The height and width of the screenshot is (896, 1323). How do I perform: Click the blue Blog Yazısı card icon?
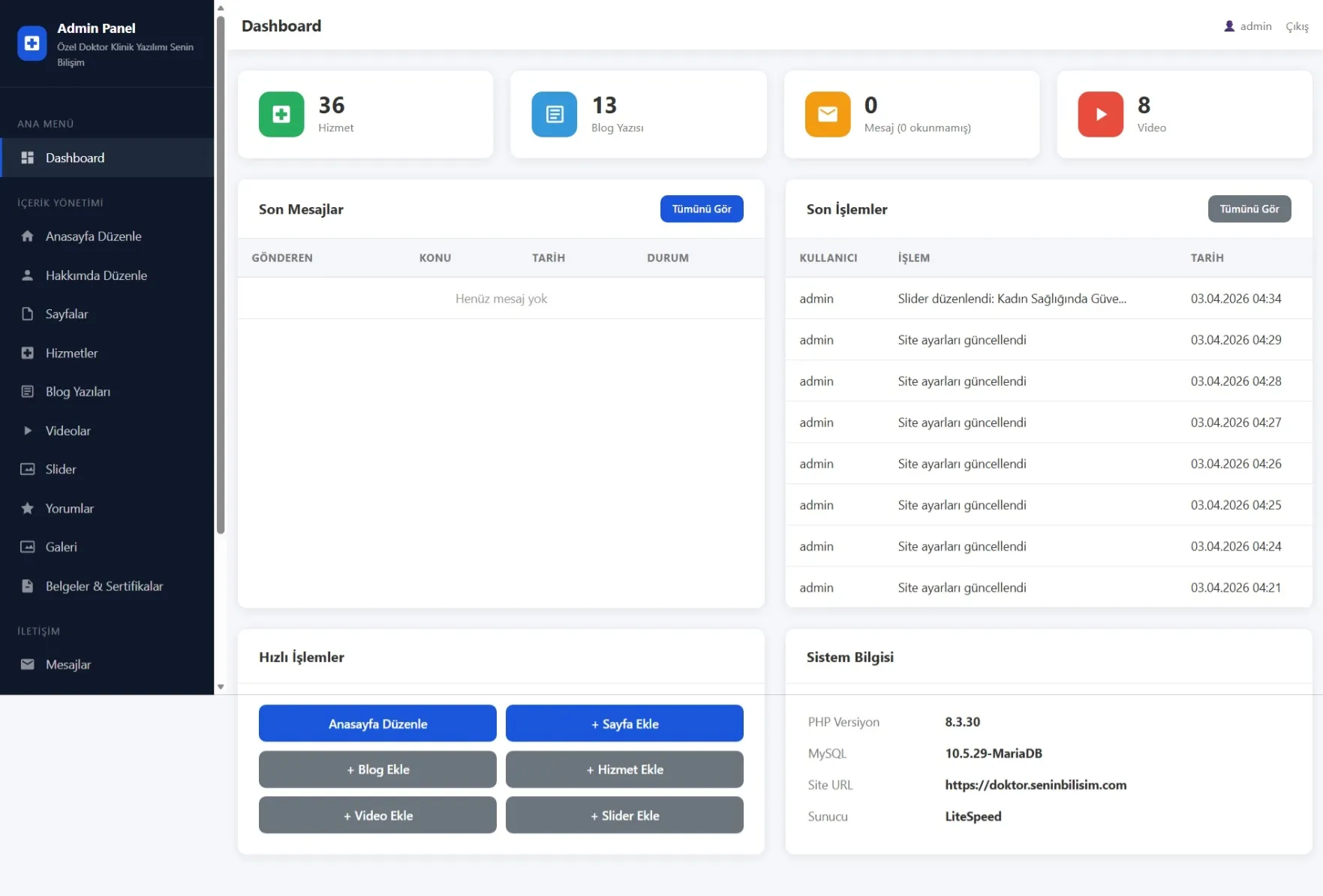coord(554,114)
